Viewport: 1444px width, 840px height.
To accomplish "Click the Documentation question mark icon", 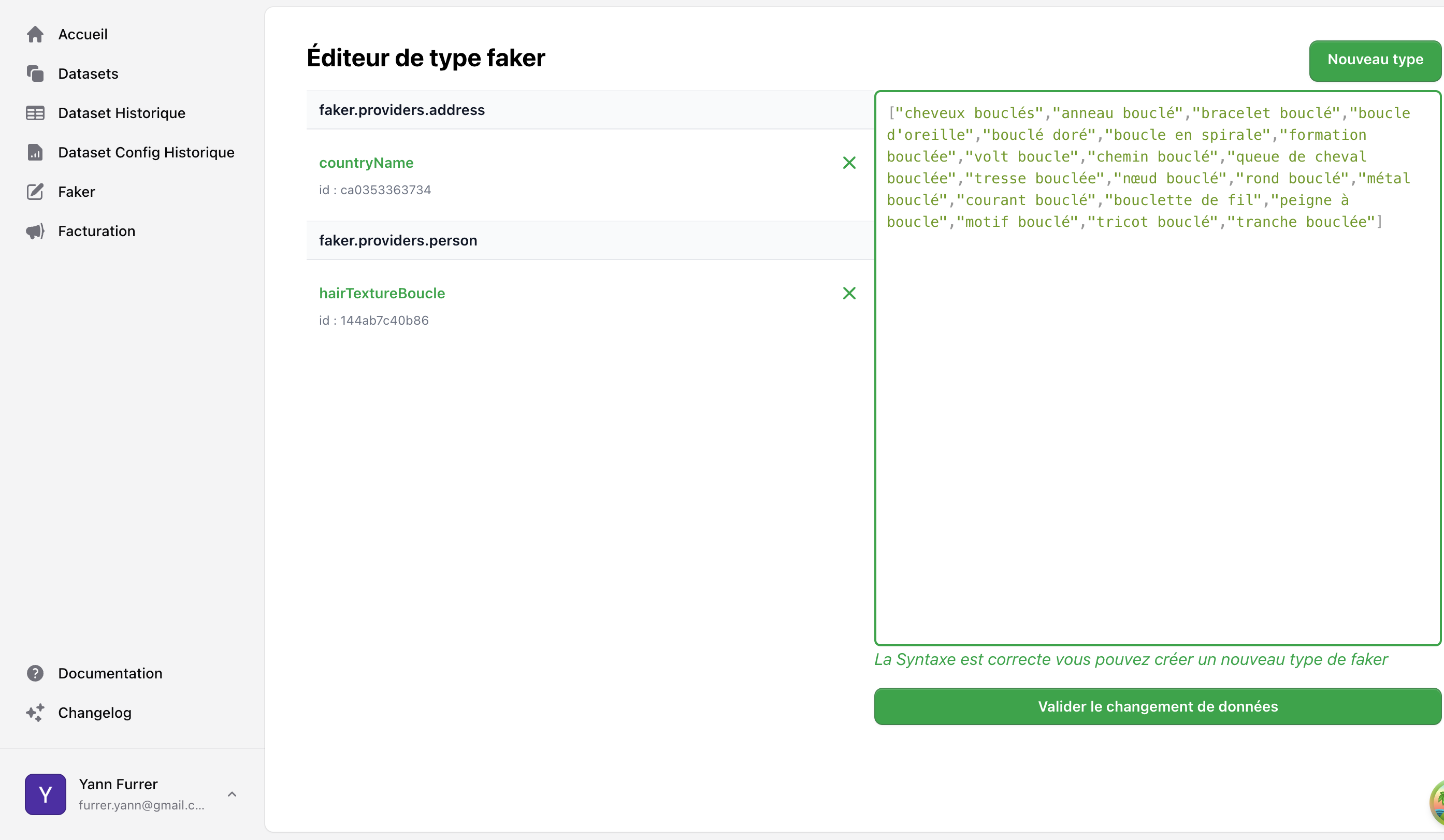I will click(x=35, y=673).
